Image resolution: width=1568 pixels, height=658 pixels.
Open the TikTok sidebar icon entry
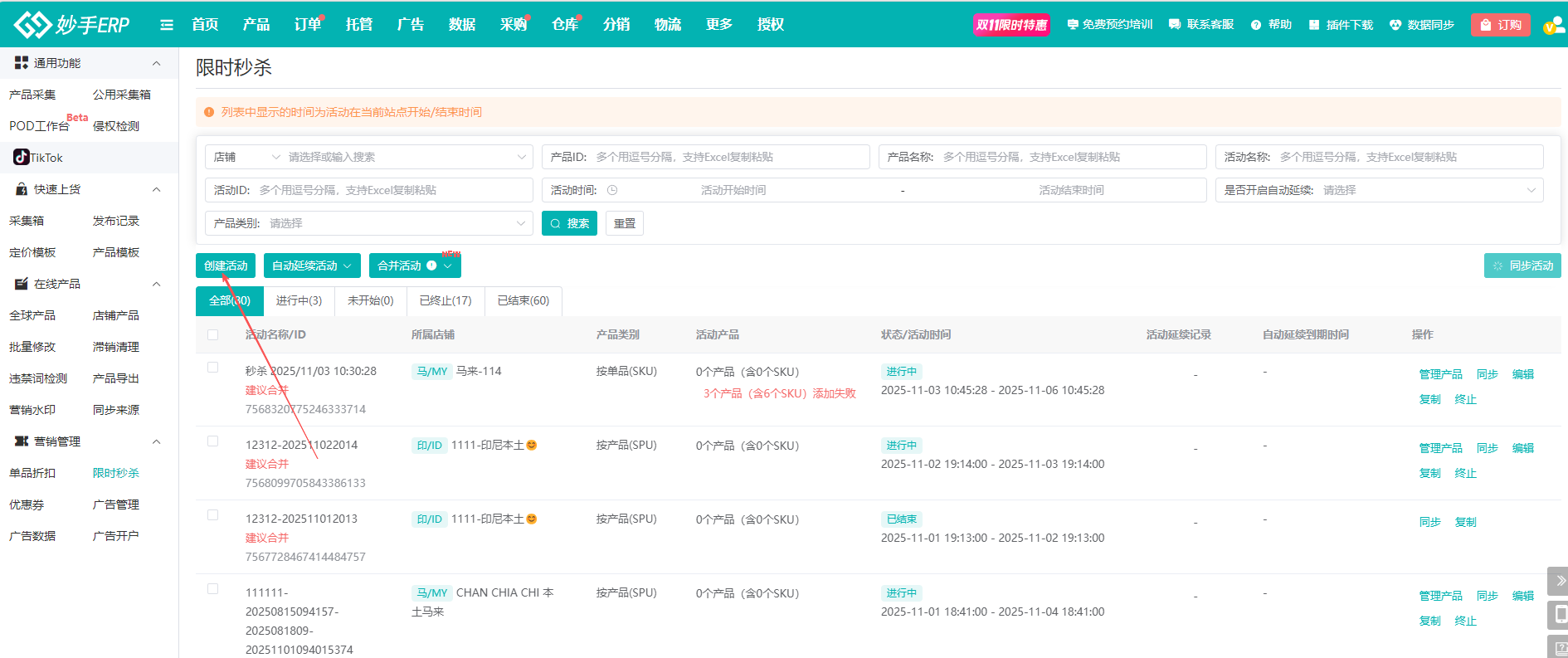[x=22, y=158]
